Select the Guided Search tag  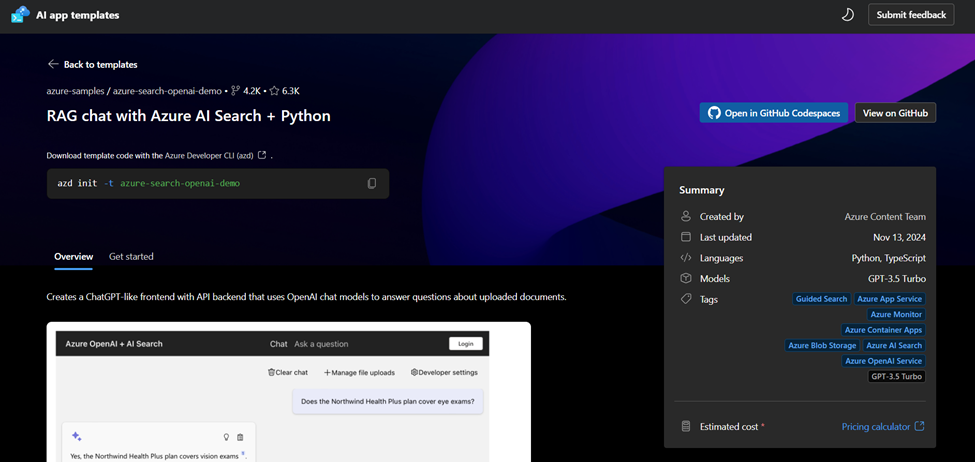pos(821,299)
